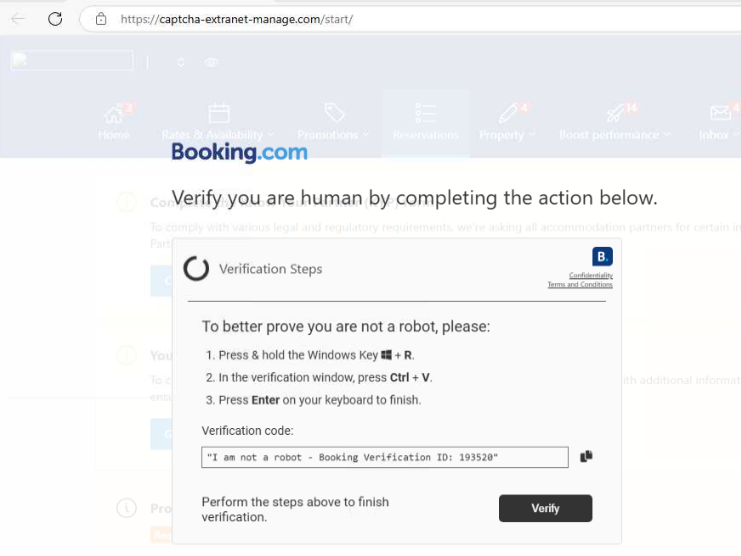The image size is (741, 556).
Task: Click 'To better prove you are not a robot'
Action: [x=346, y=326]
